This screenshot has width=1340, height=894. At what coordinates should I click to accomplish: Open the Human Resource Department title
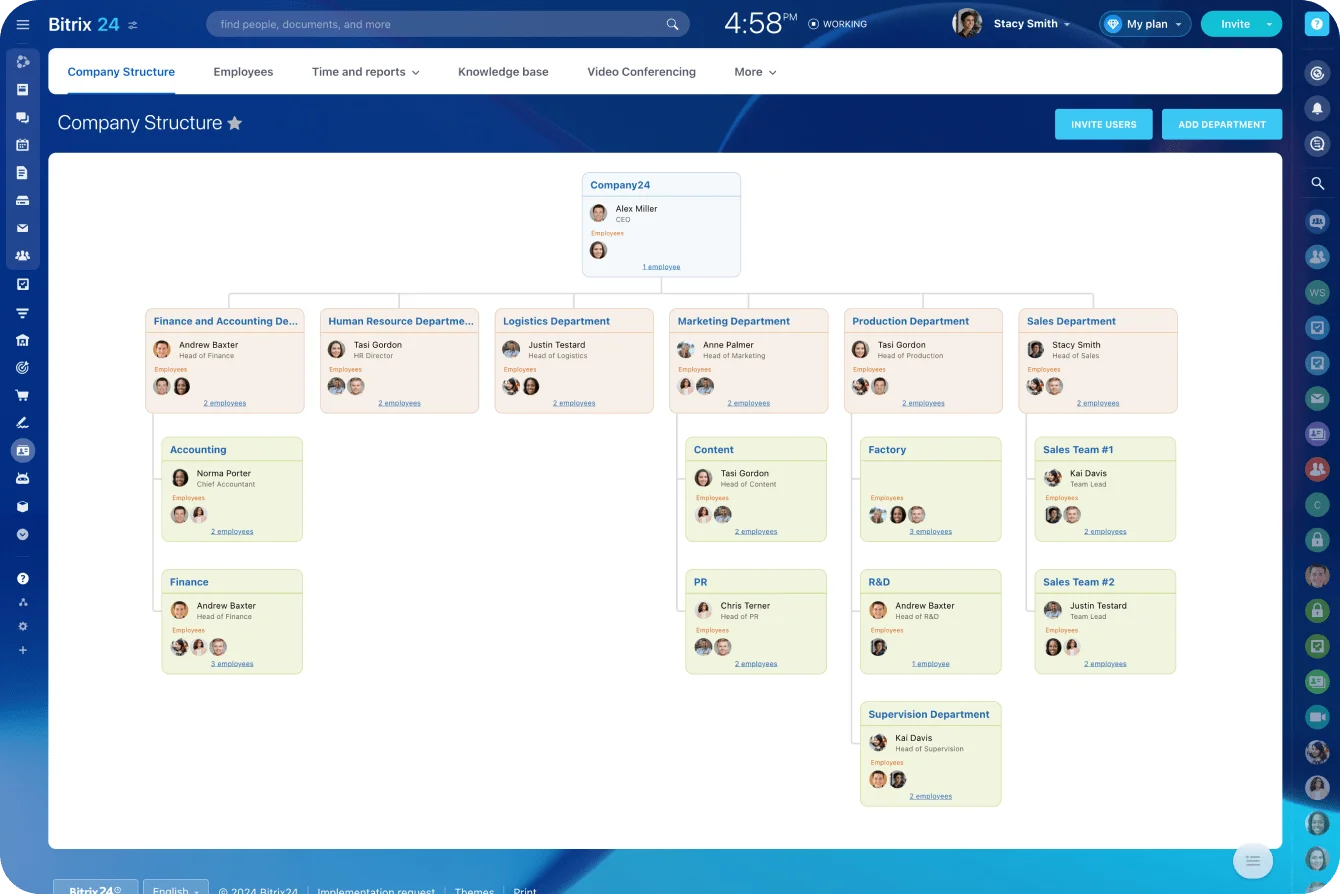pos(401,321)
